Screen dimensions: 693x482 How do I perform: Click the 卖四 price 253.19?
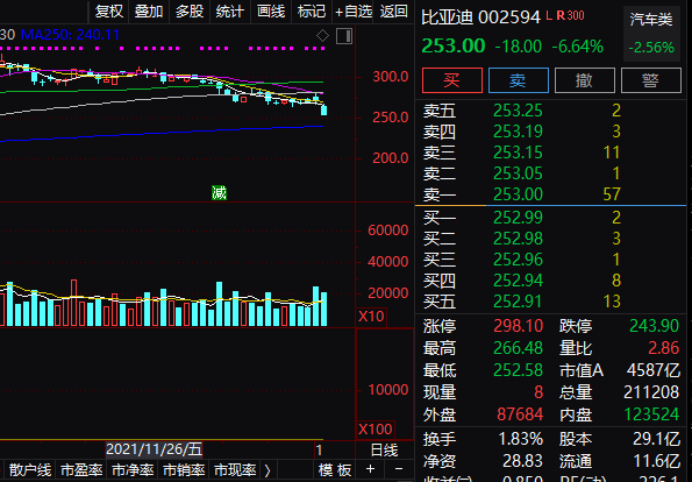[x=518, y=131]
